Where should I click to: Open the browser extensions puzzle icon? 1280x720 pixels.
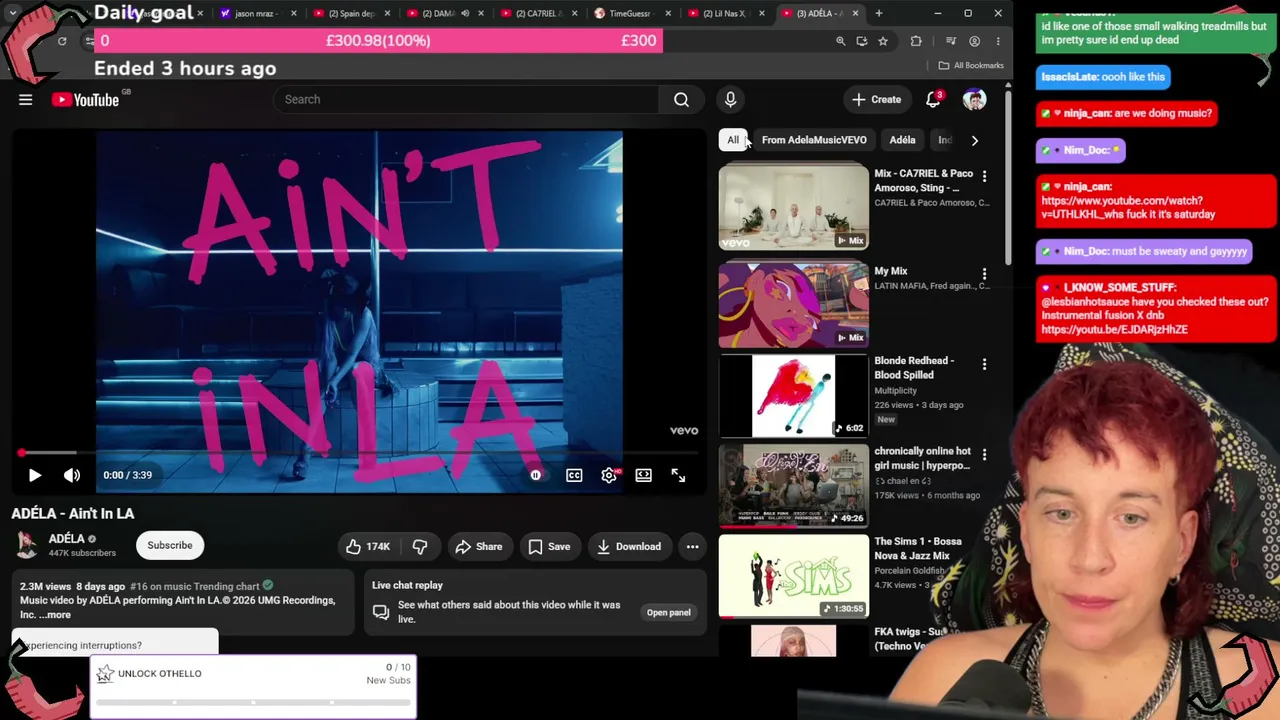pos(916,41)
